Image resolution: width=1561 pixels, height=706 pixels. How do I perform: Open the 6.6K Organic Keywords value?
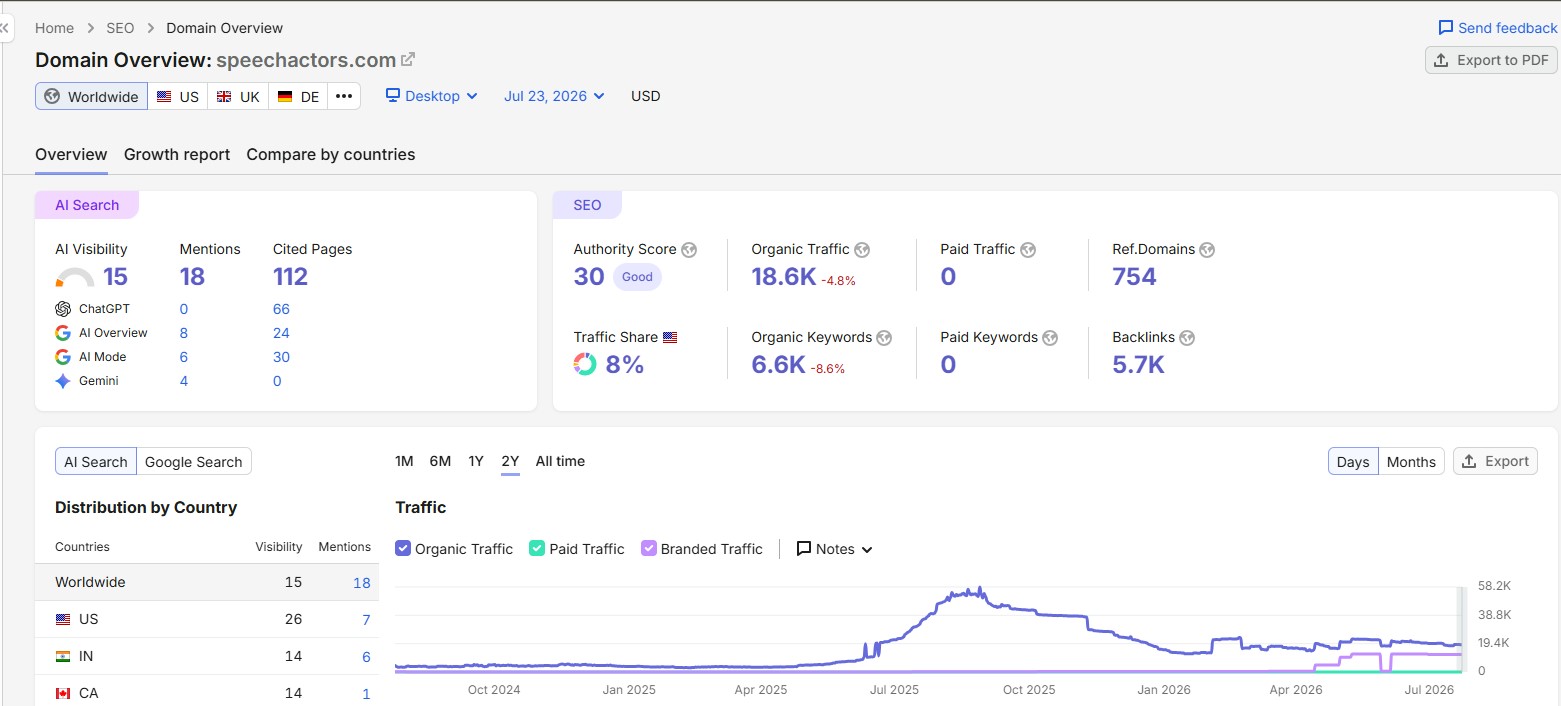778,365
